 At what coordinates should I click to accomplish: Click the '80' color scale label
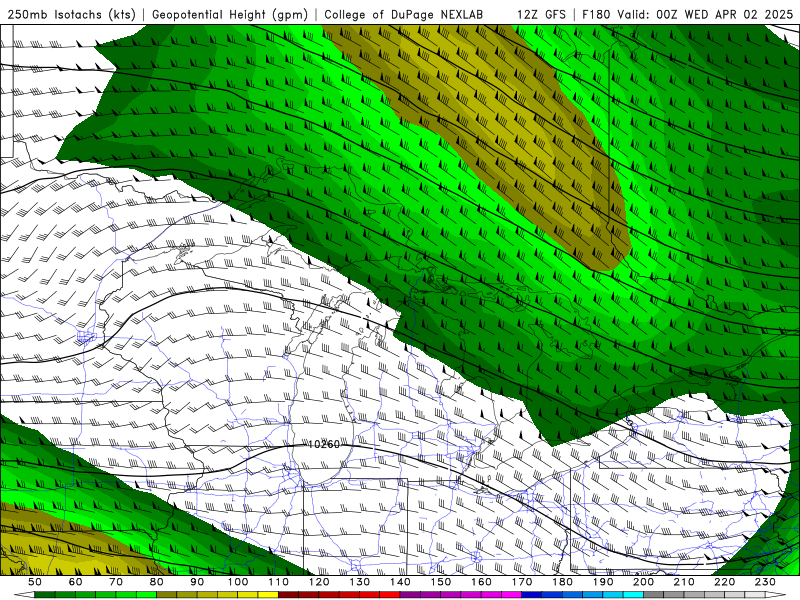(157, 582)
